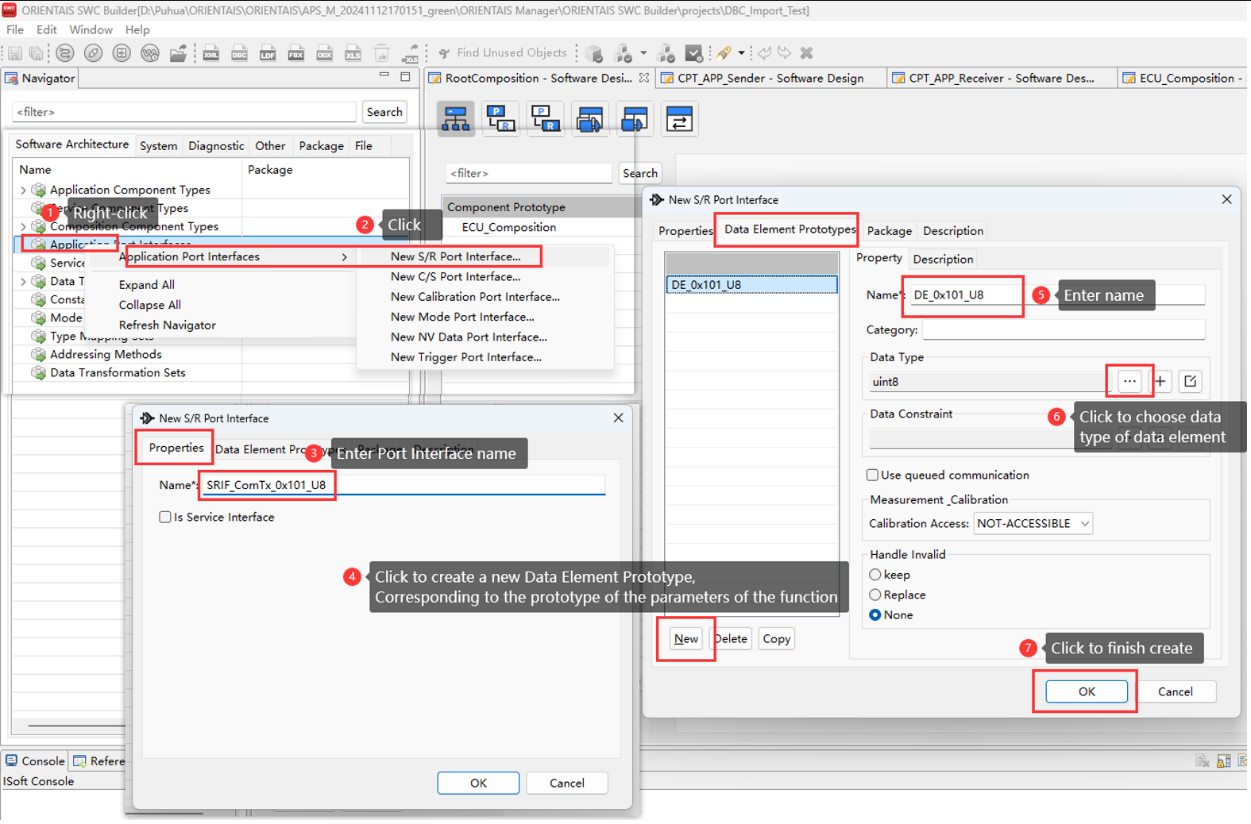Expand the Composition Component Types tree node

click(x=24, y=227)
